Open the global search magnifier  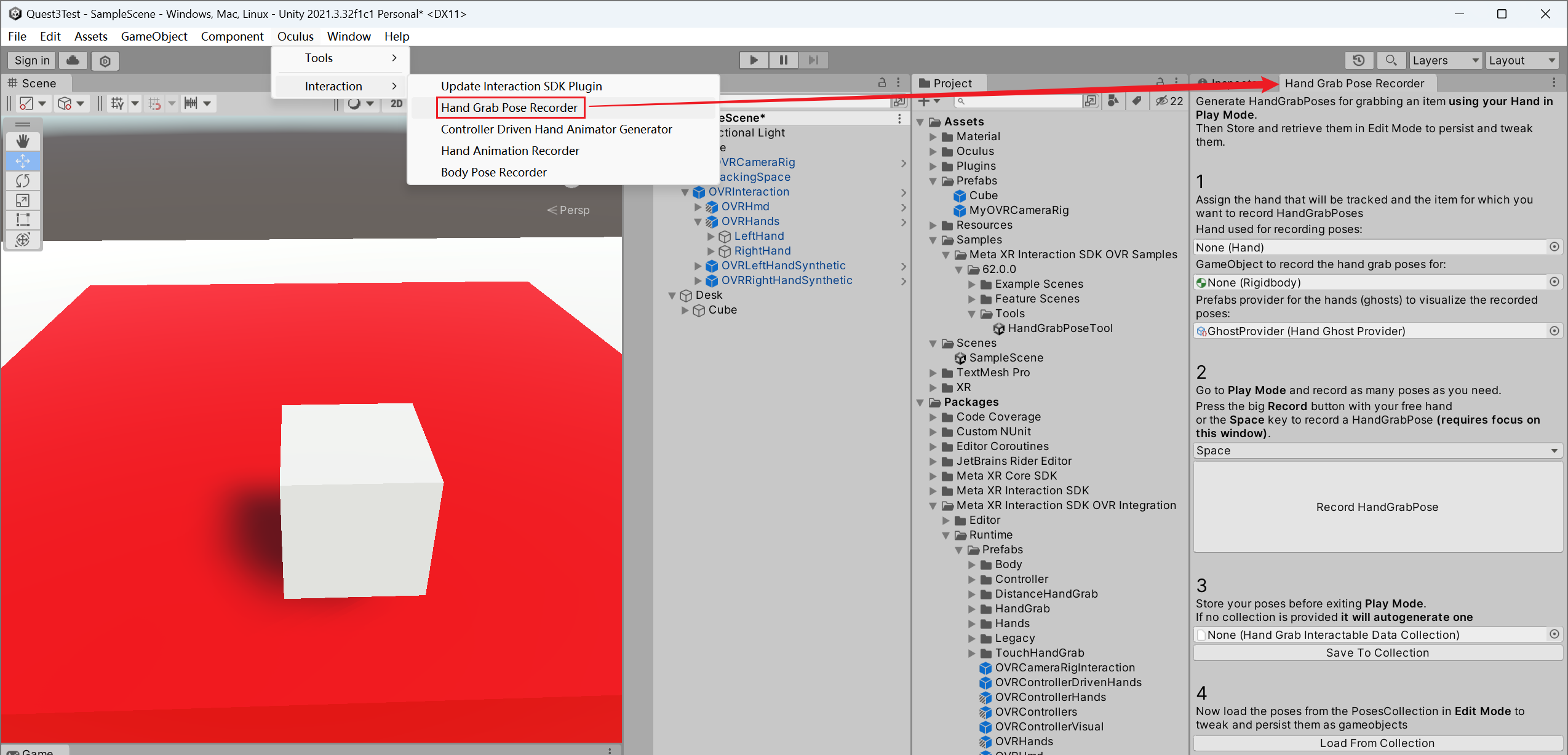tap(1391, 60)
